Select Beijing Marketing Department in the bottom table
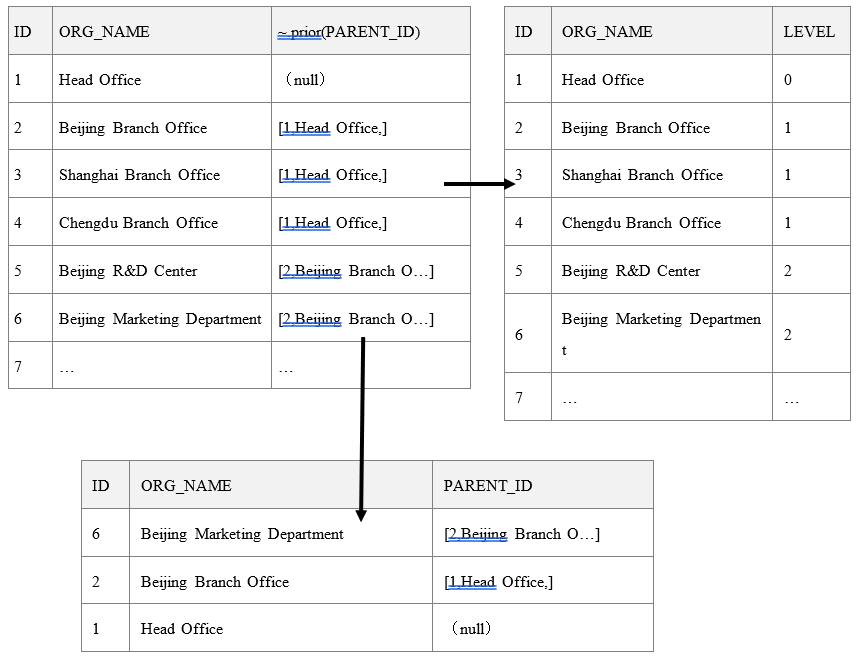This screenshot has height=664, width=859. pos(242,534)
